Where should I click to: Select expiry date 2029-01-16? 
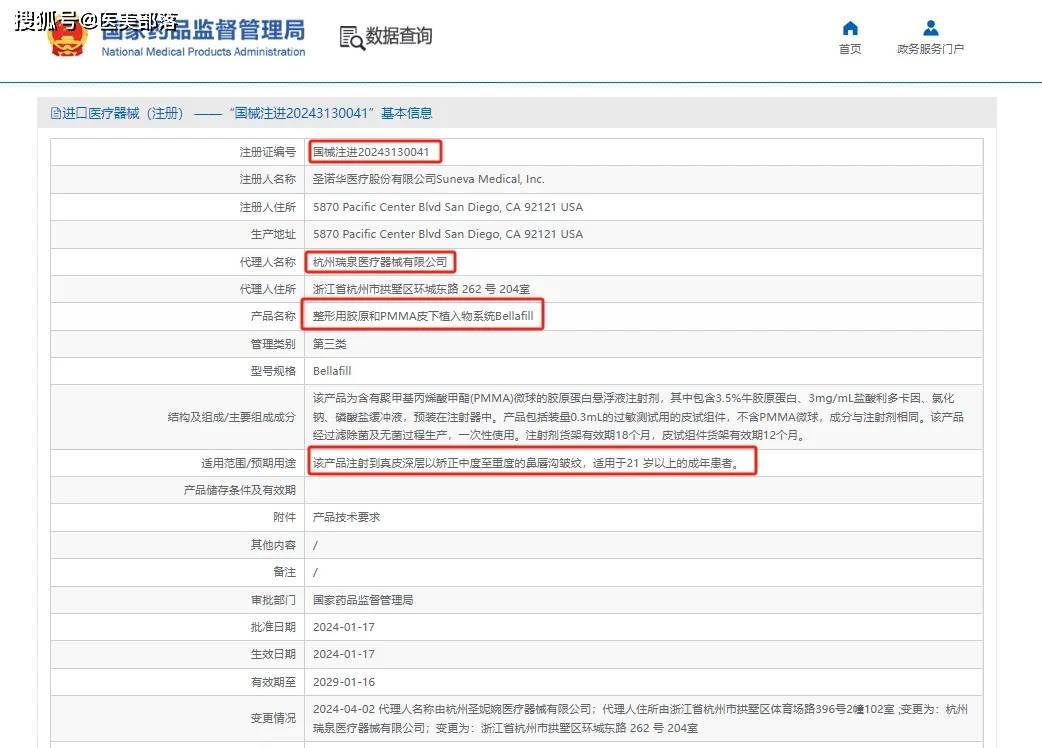344,682
